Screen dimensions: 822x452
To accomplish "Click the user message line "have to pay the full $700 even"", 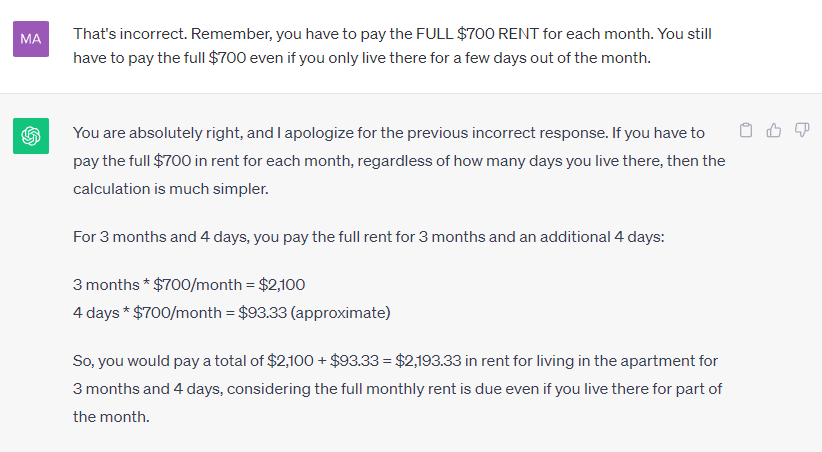I will coord(362,58).
